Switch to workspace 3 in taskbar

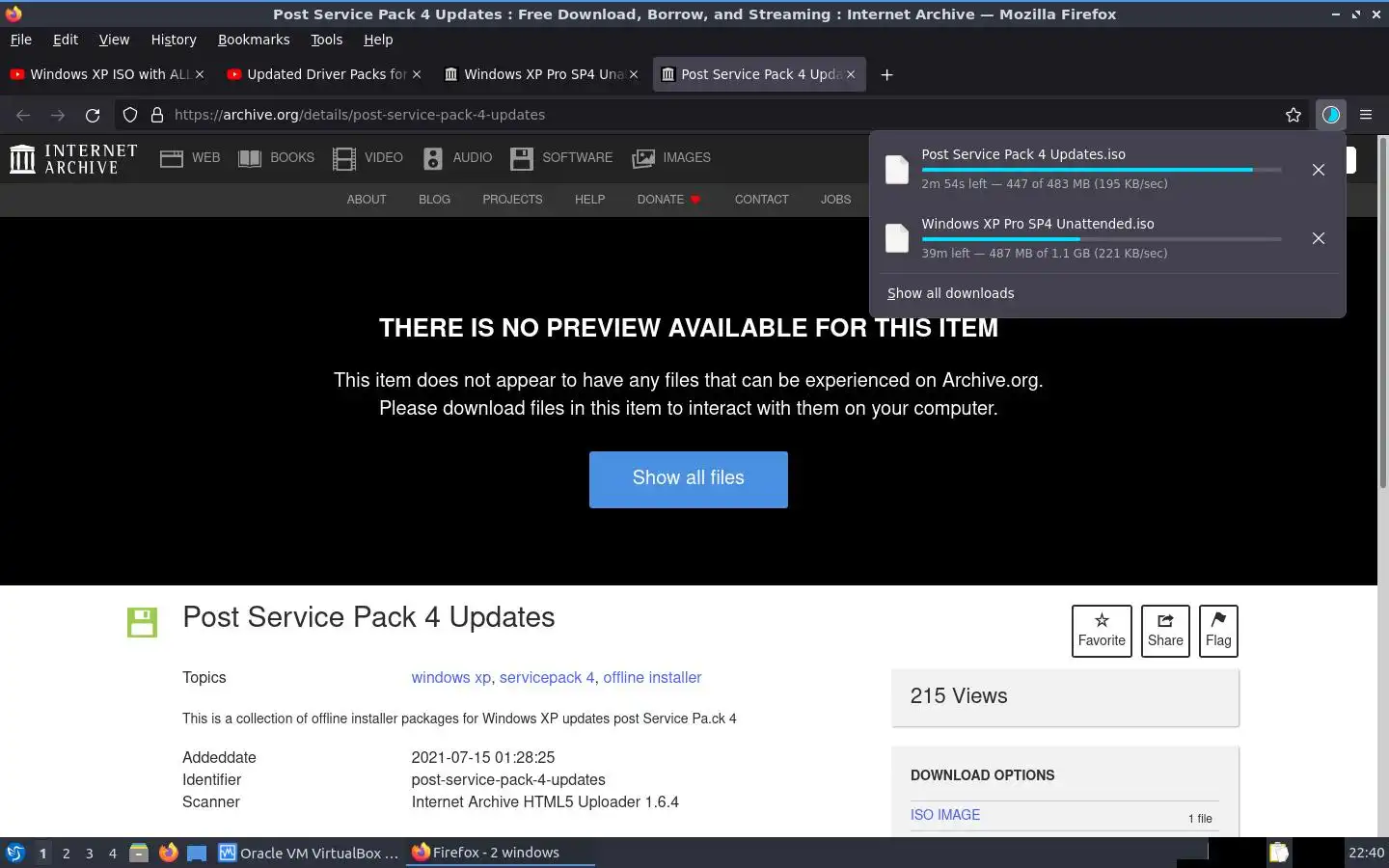[90, 853]
